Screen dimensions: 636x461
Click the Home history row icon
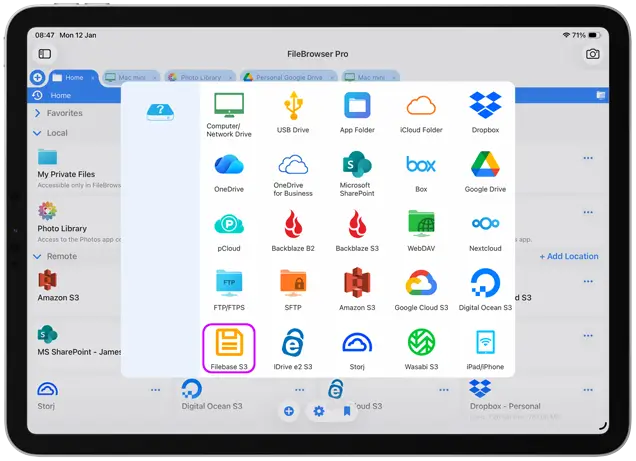[38, 95]
